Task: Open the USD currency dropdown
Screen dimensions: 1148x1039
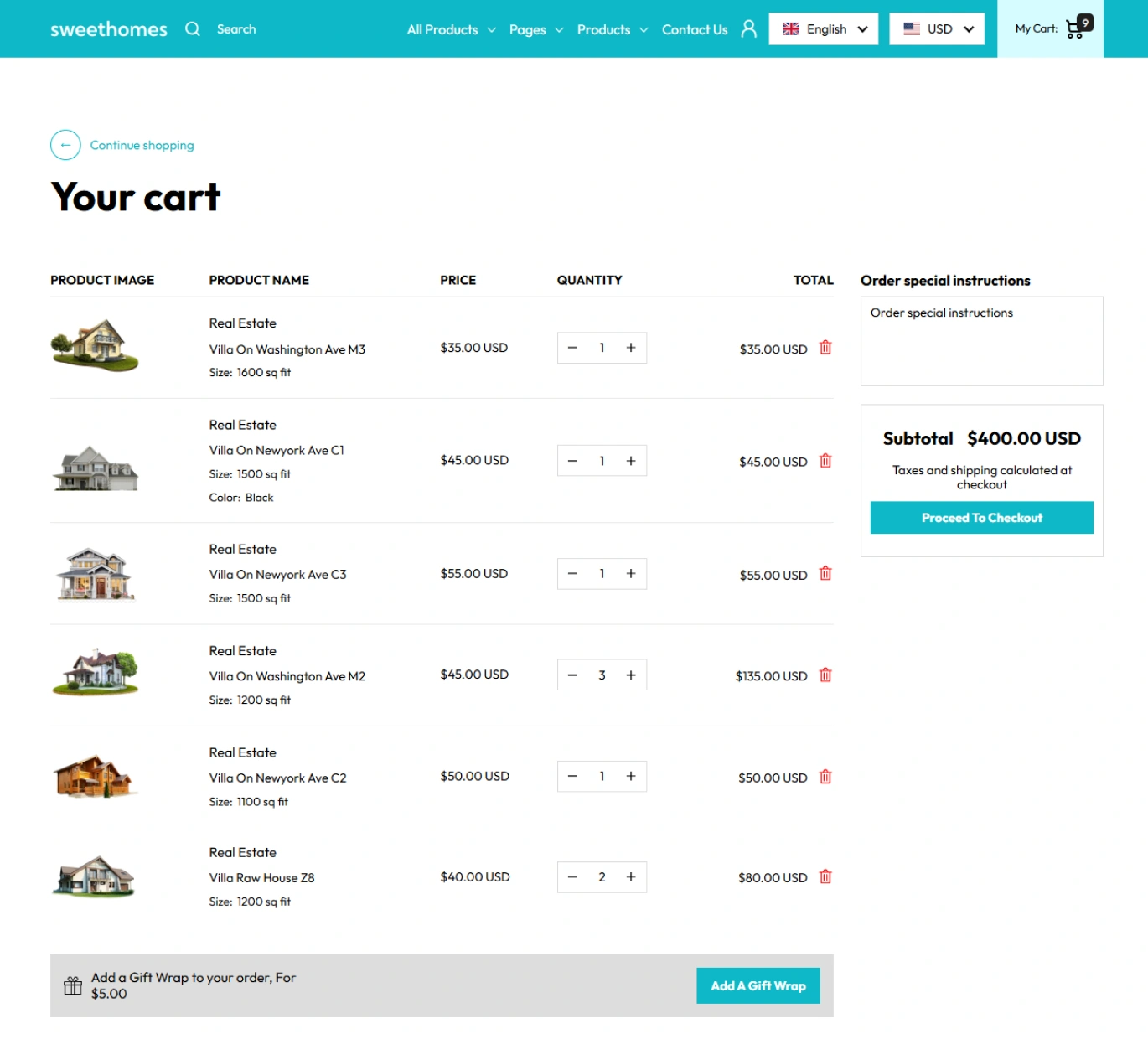Action: coord(937,29)
